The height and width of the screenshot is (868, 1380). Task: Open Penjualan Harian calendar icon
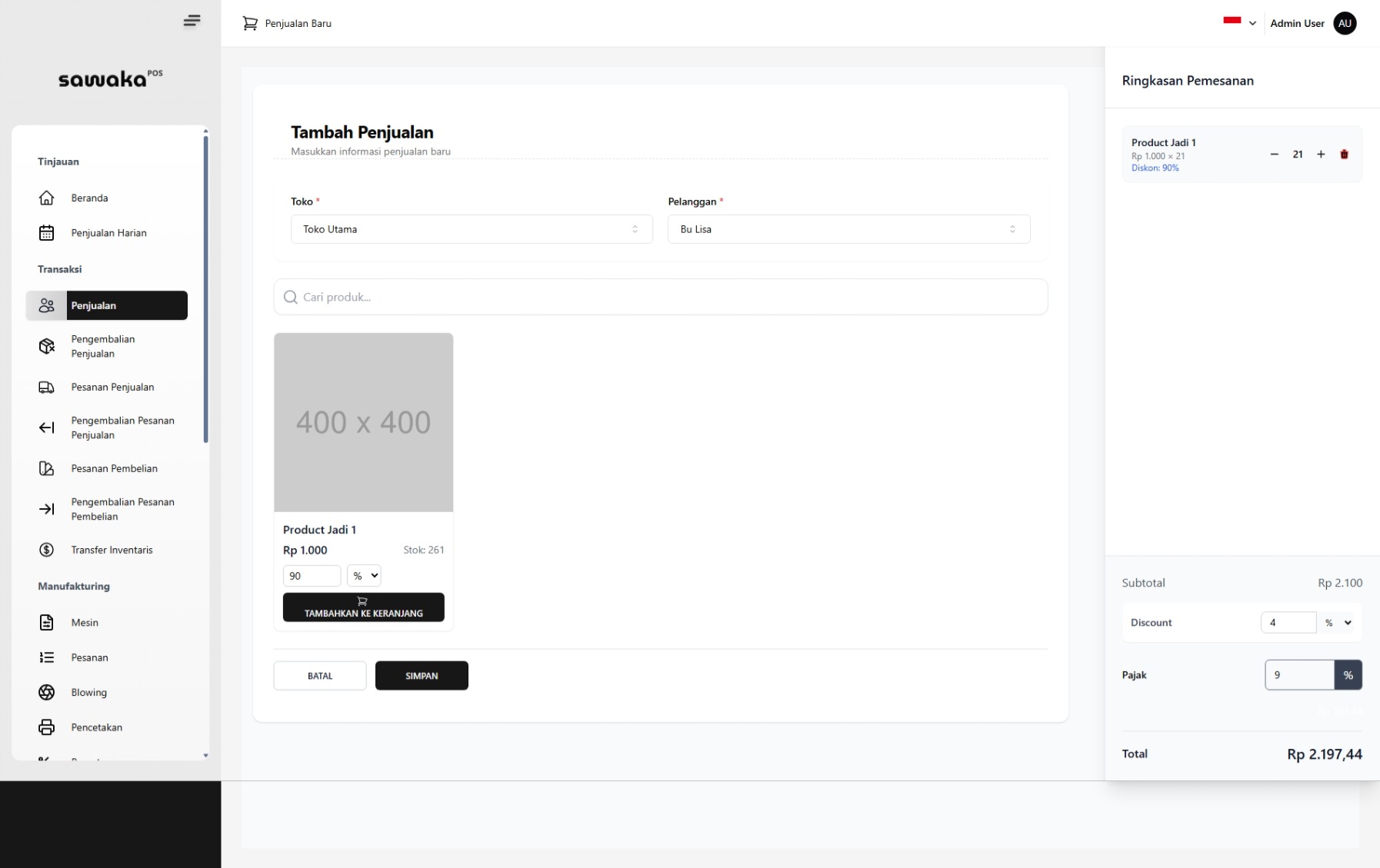(47, 233)
